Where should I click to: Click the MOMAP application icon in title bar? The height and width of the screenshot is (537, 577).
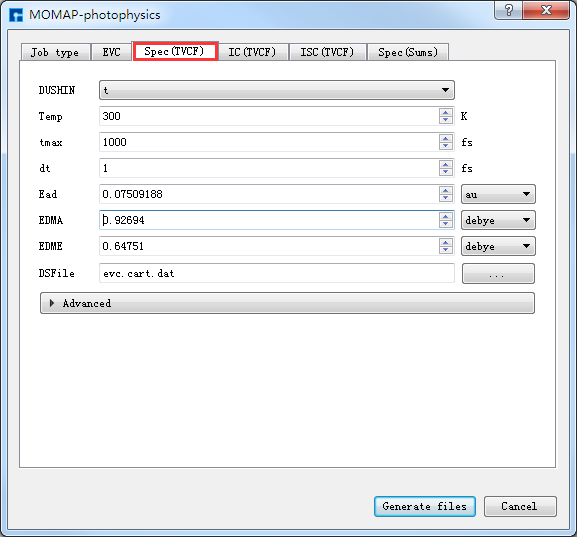click(x=16, y=15)
